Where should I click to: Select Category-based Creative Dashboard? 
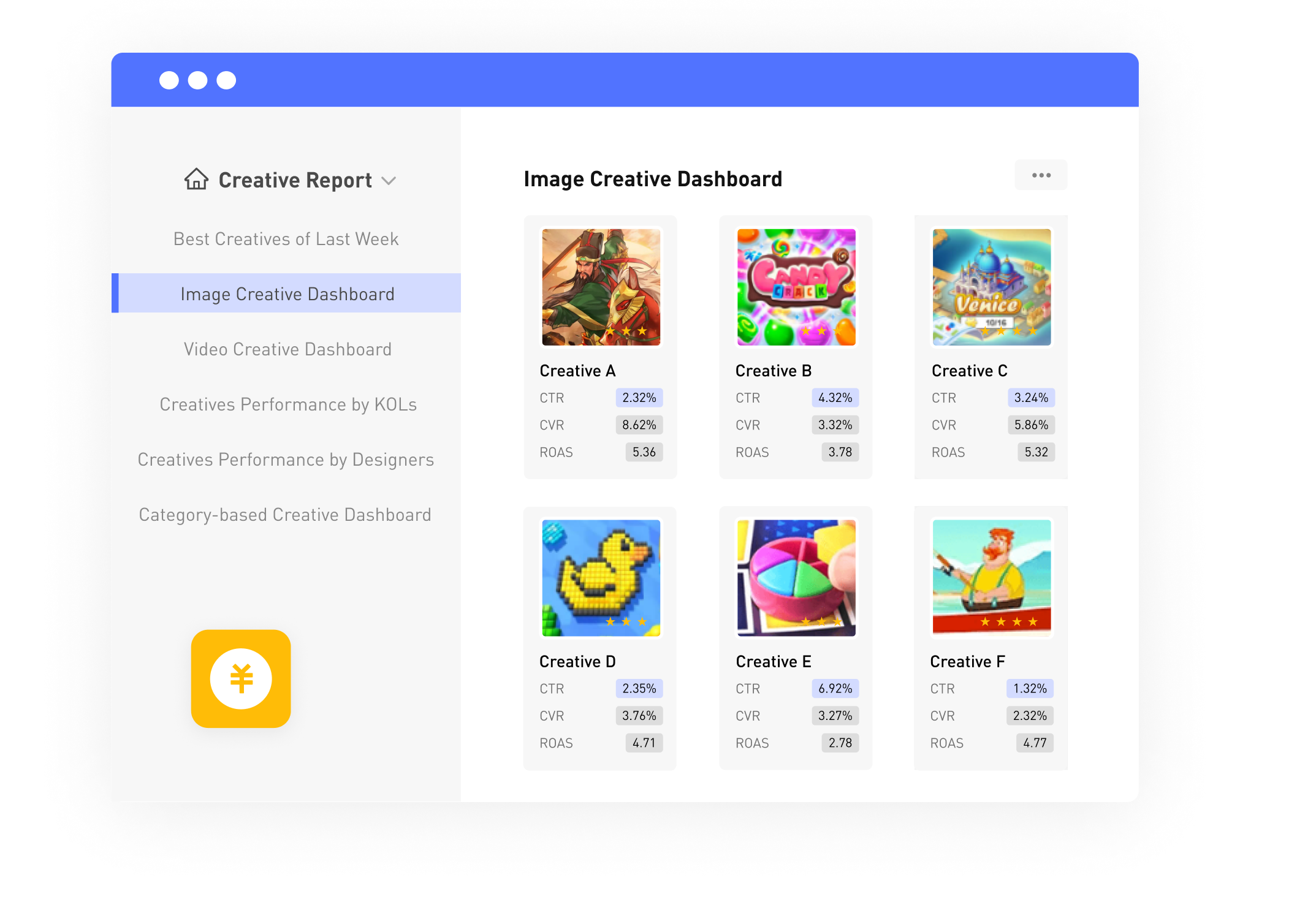pyautogui.click(x=285, y=515)
